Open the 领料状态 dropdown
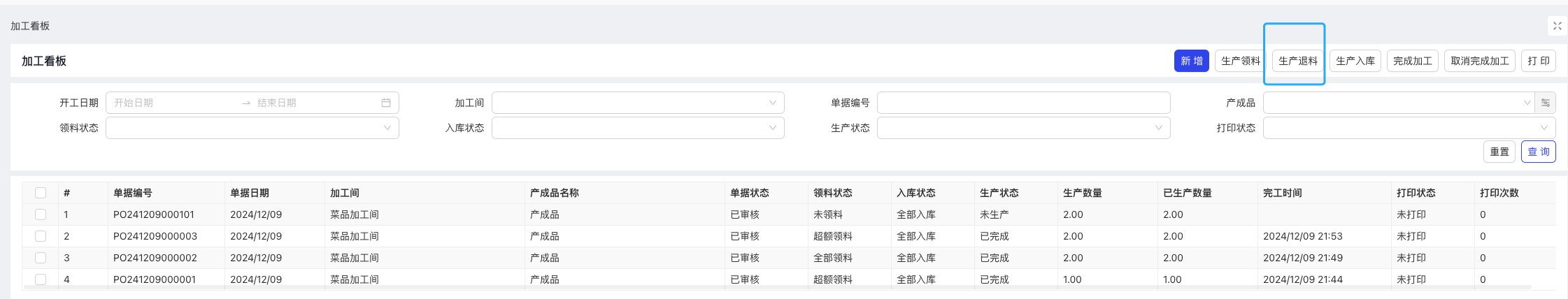This screenshot has width=1568, height=299. pyautogui.click(x=252, y=128)
